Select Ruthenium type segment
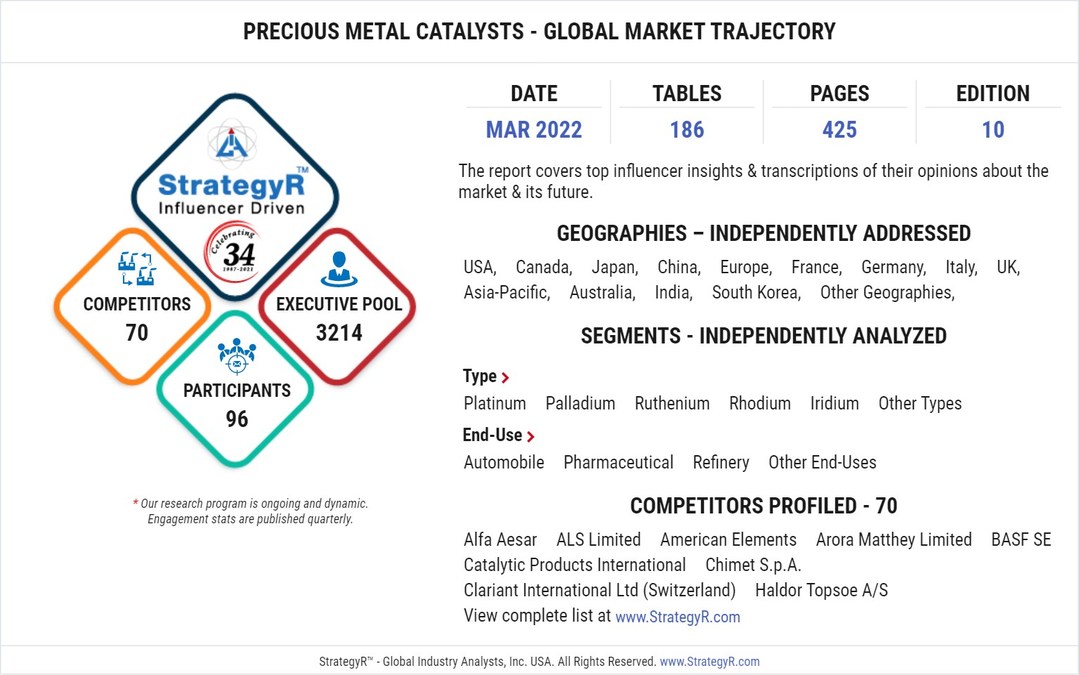The image size is (1079, 675). click(672, 404)
